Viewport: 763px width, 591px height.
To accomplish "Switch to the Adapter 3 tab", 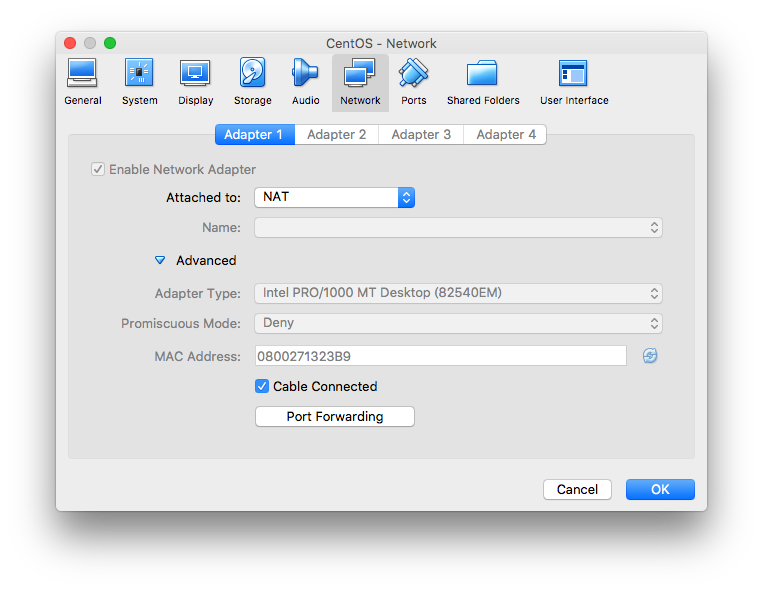I will [421, 135].
